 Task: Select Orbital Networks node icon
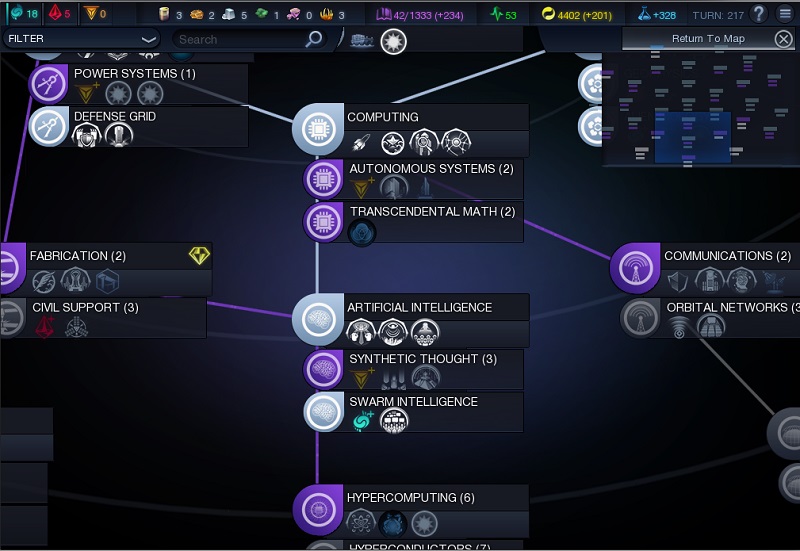[x=640, y=318]
